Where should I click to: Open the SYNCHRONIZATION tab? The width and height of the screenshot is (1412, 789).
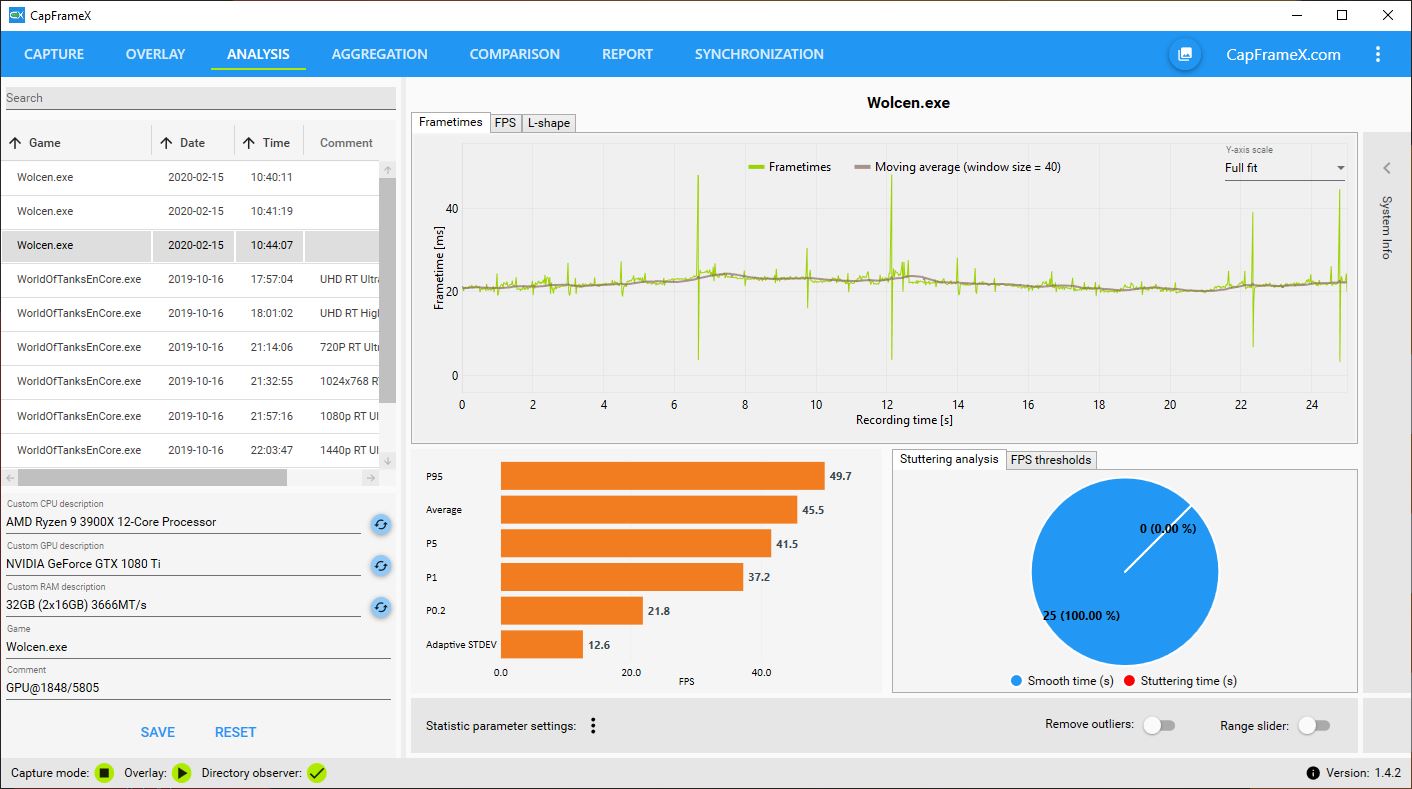click(759, 54)
